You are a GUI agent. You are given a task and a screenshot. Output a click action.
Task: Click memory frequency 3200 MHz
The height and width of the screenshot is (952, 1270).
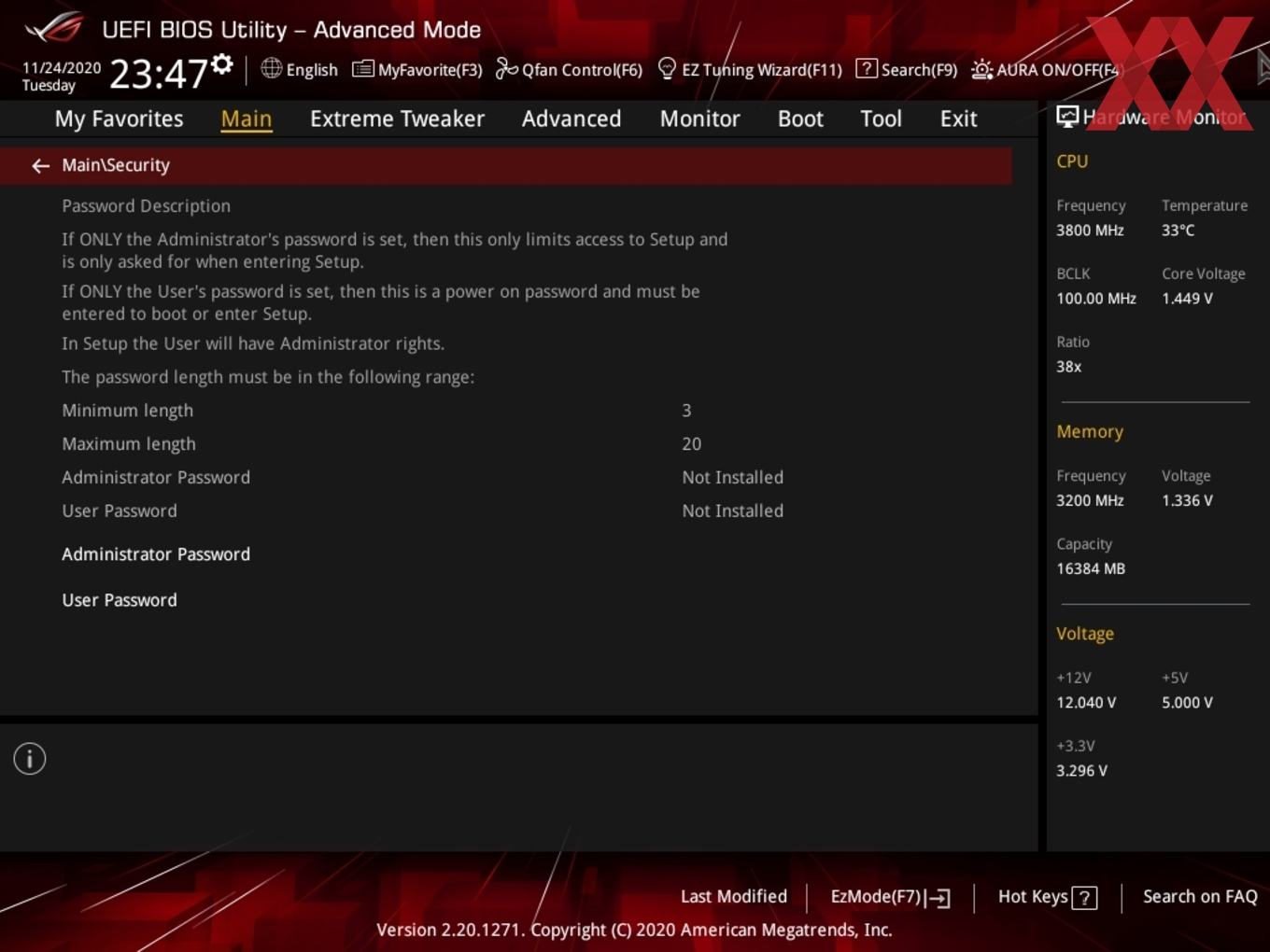coord(1090,500)
